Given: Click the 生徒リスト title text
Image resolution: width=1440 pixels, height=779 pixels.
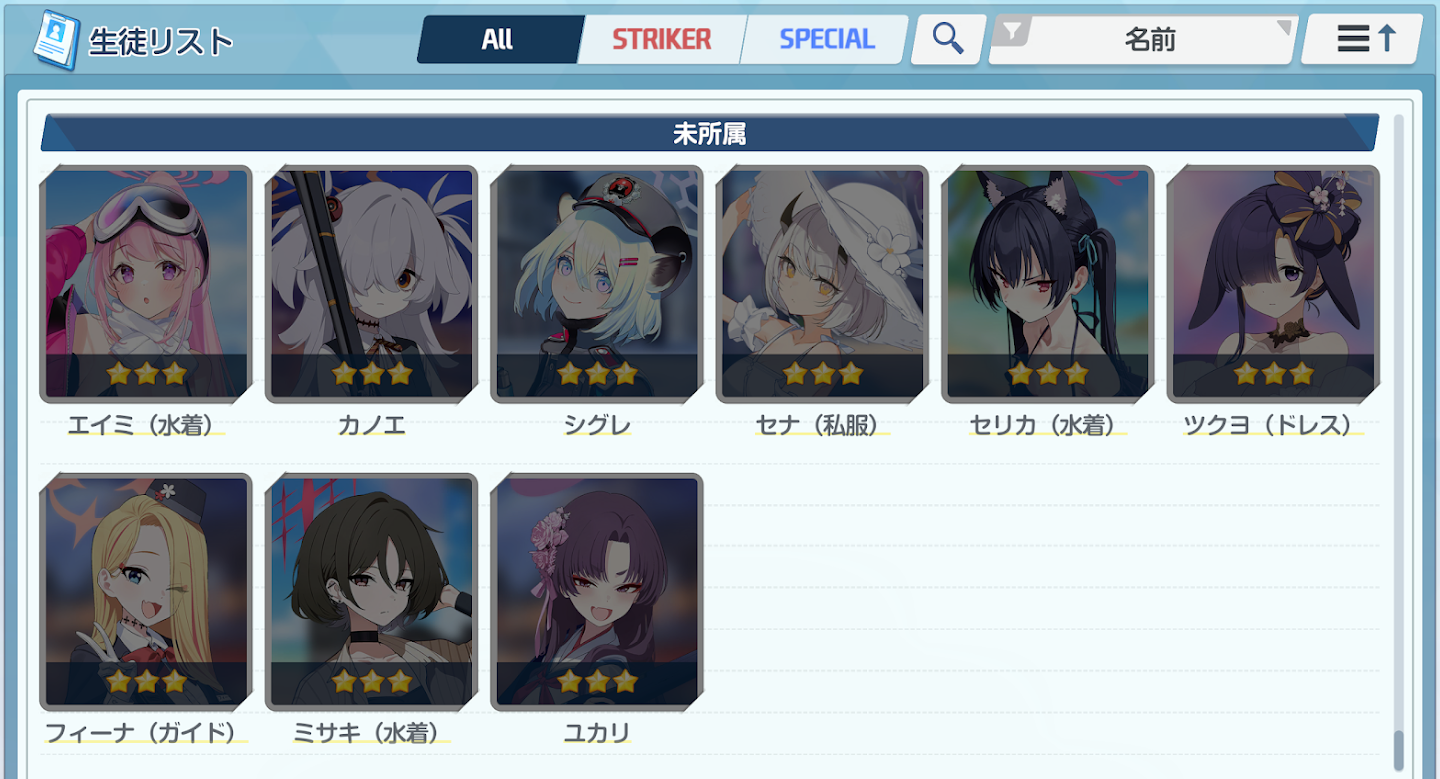Looking at the screenshot, I should pos(161,42).
